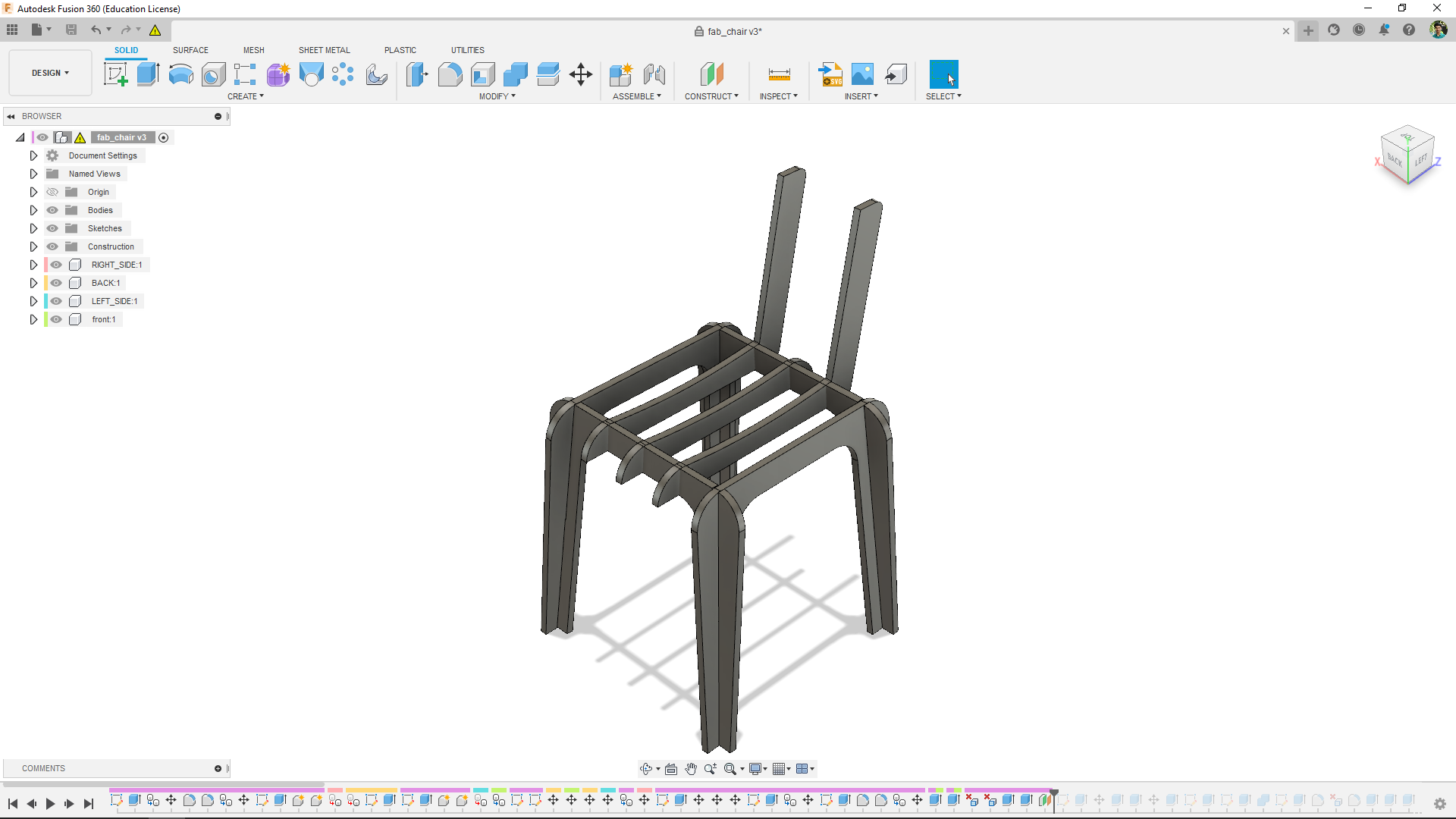The height and width of the screenshot is (819, 1456).
Task: Click the Extrude tool icon
Action: point(148,74)
